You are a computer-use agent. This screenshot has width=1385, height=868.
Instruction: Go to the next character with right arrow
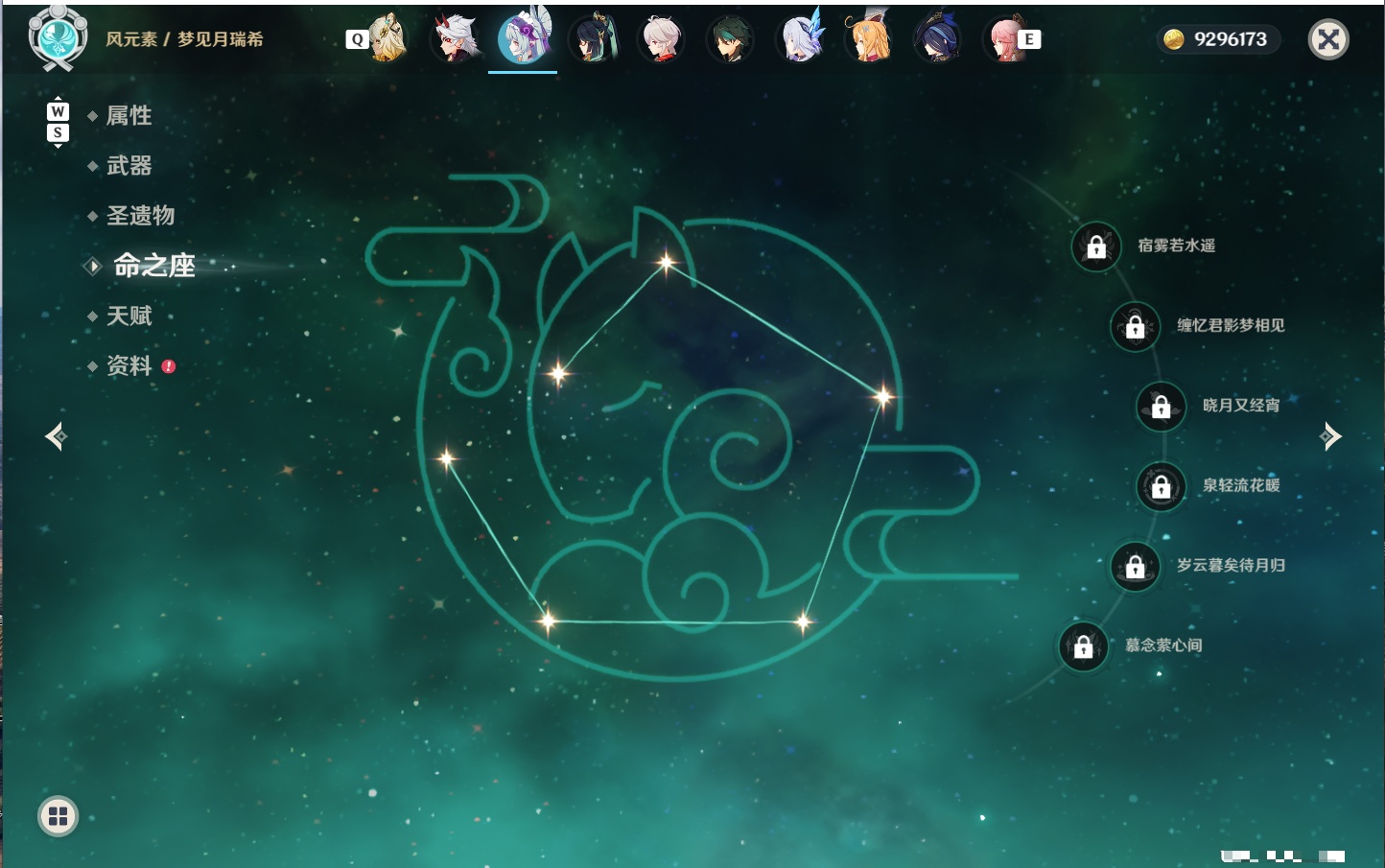click(x=1330, y=436)
